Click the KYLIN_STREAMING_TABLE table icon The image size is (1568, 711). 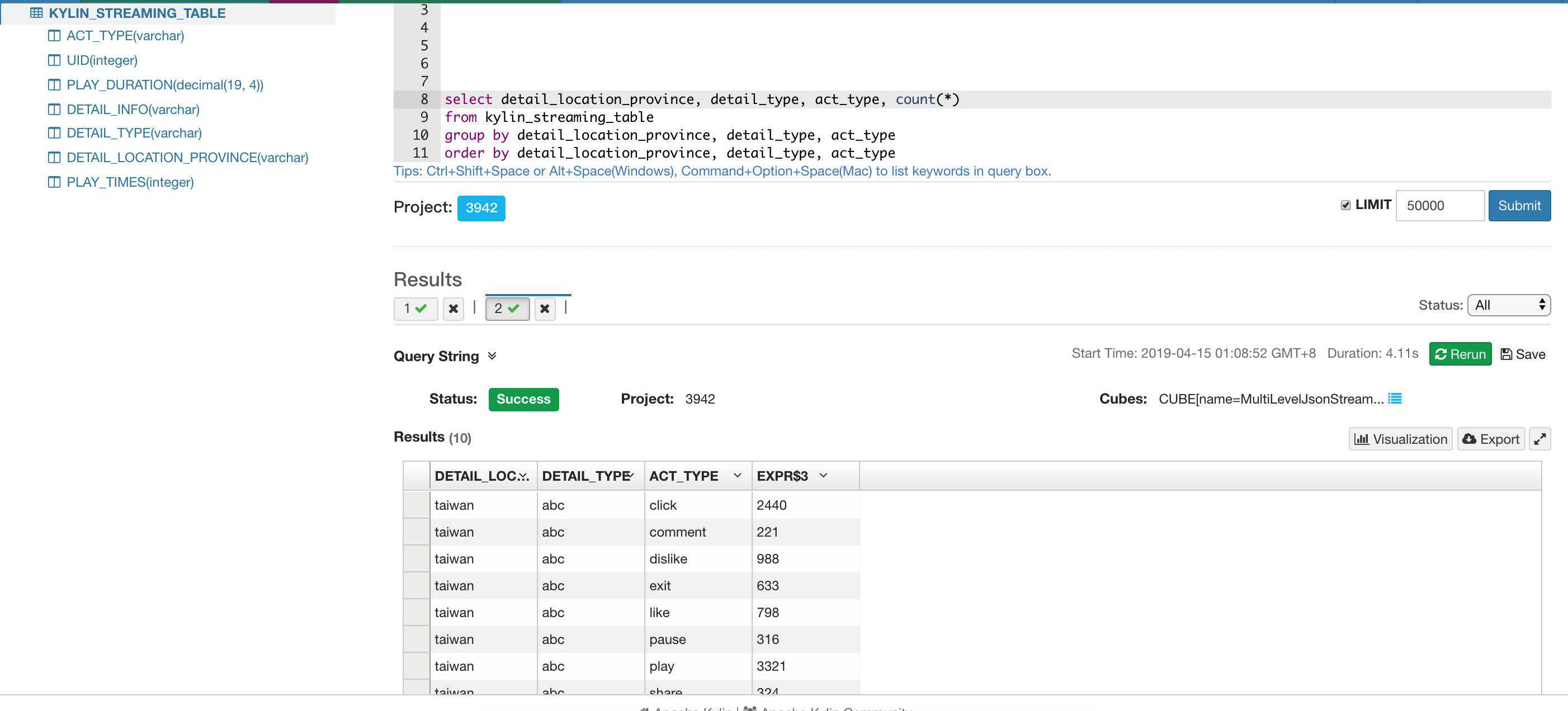tap(36, 13)
